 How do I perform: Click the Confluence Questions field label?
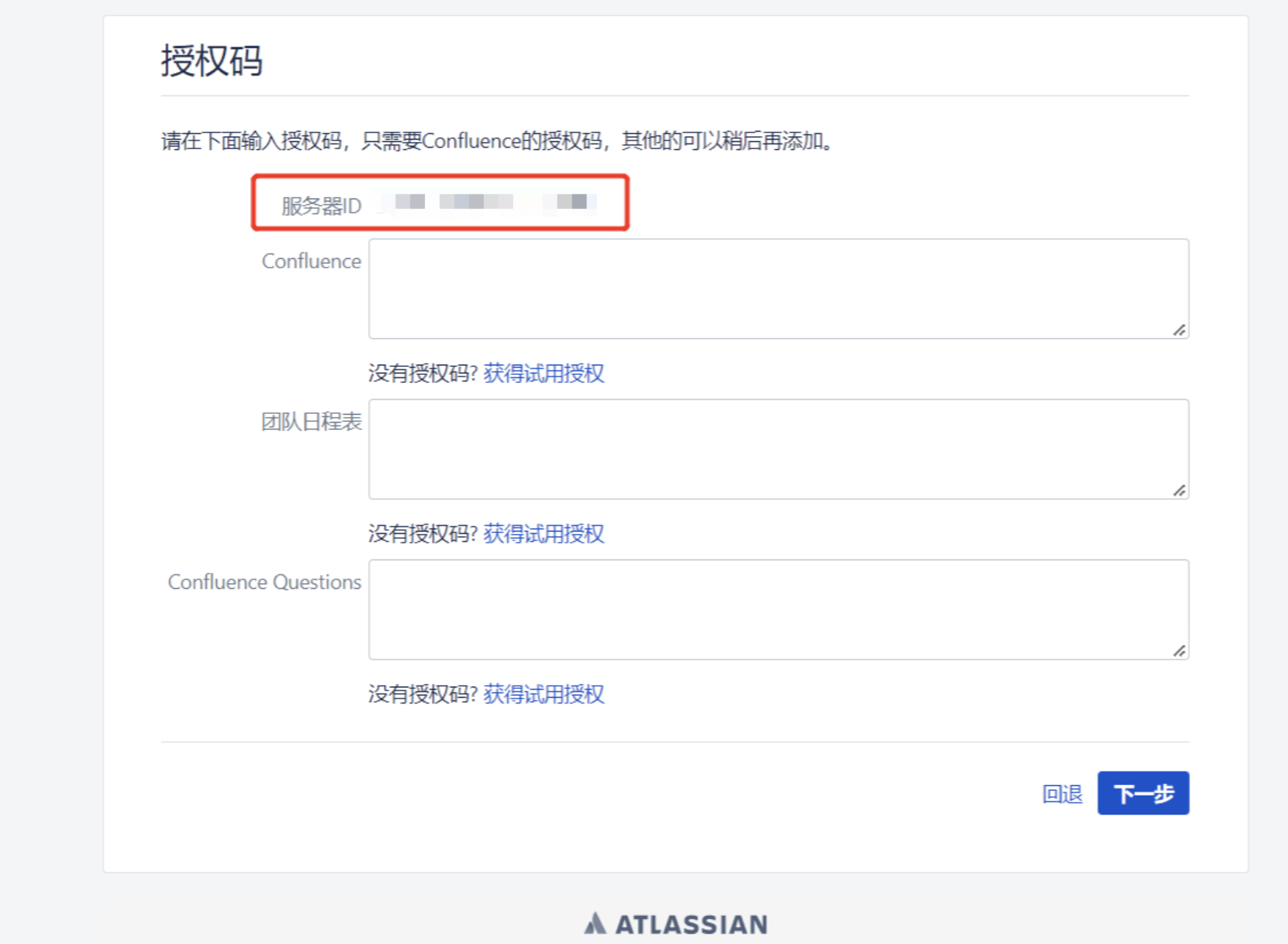[265, 582]
